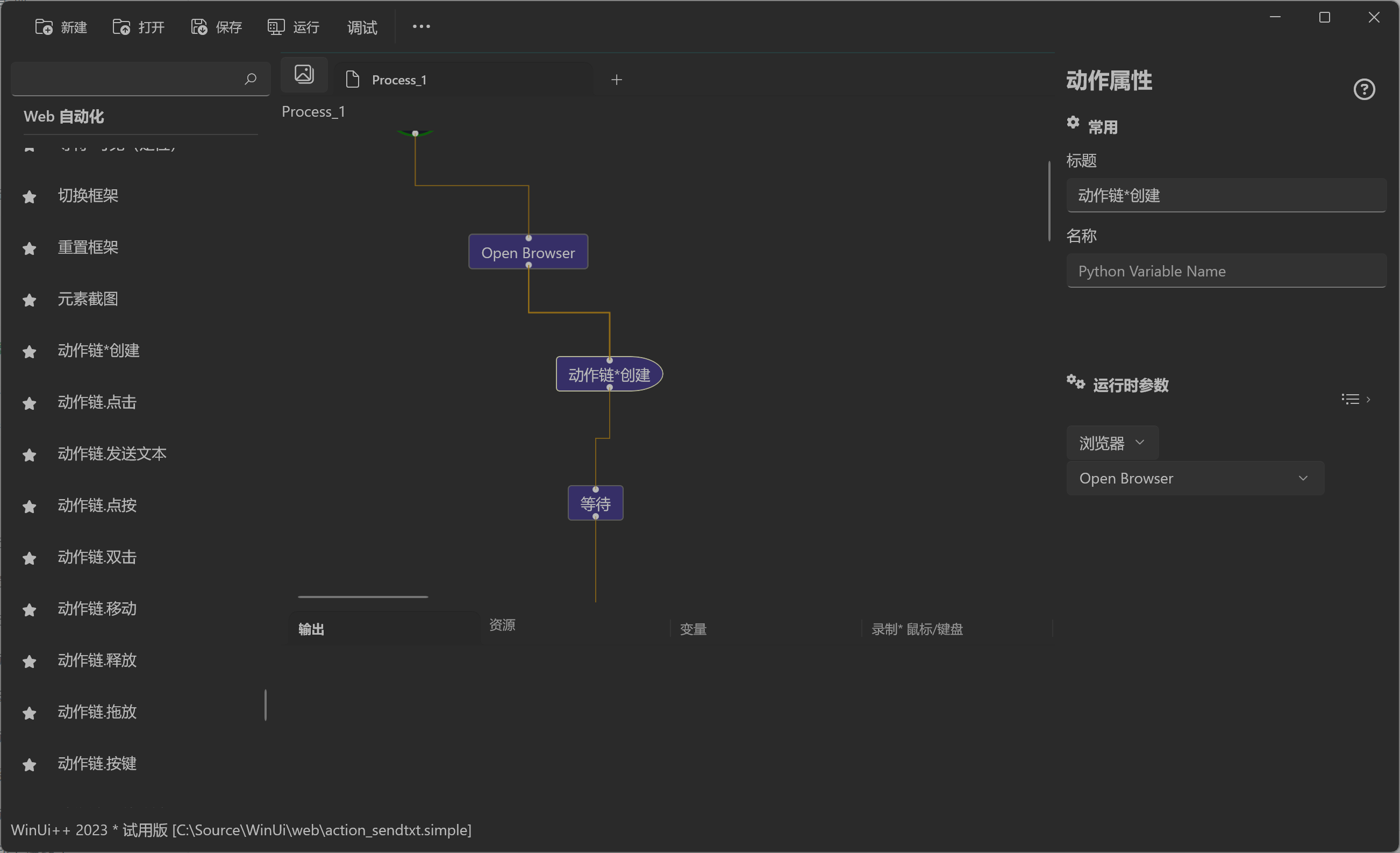Start debugging with the 调试 icon

[x=362, y=26]
